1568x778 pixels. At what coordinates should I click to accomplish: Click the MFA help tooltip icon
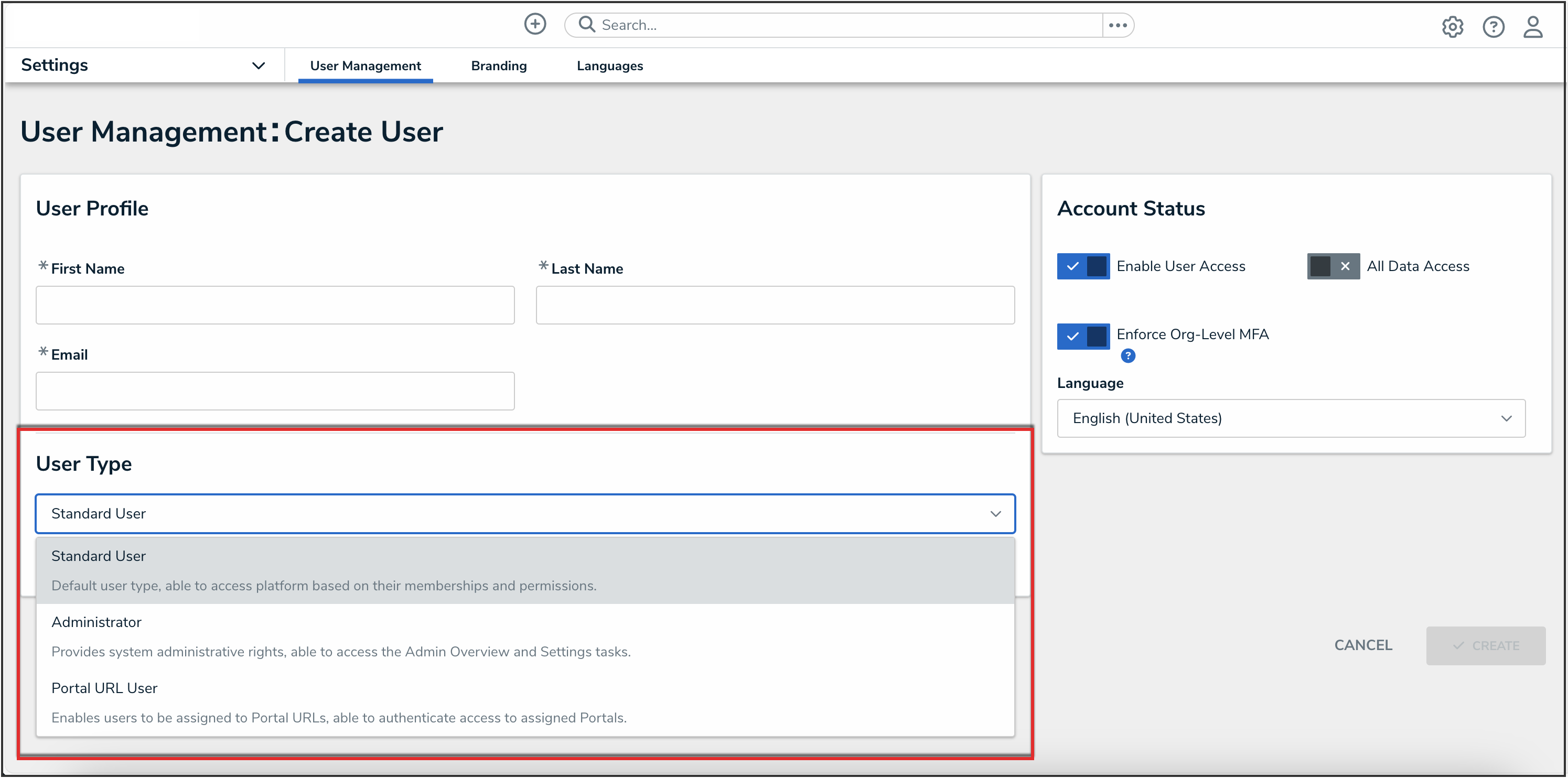point(1128,356)
